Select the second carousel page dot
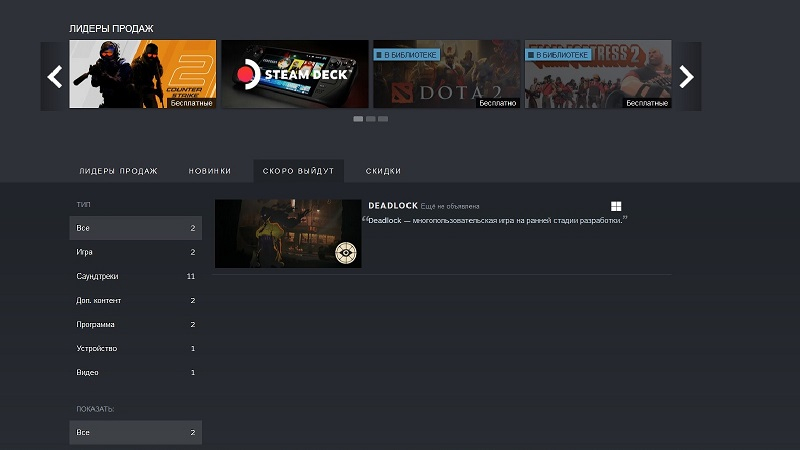Viewport: 800px width, 450px height. [370, 119]
